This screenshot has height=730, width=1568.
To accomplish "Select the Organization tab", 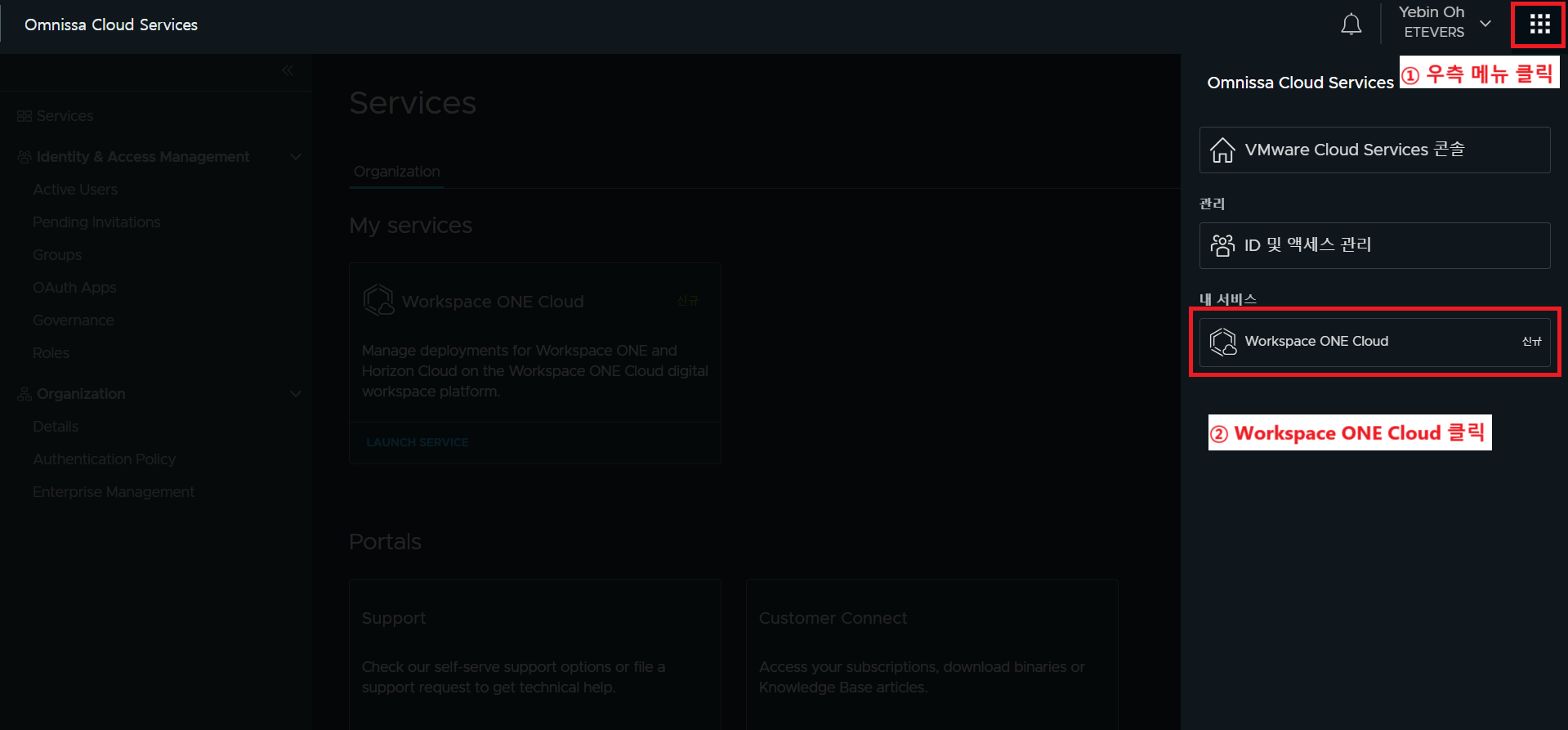I will coord(396,172).
